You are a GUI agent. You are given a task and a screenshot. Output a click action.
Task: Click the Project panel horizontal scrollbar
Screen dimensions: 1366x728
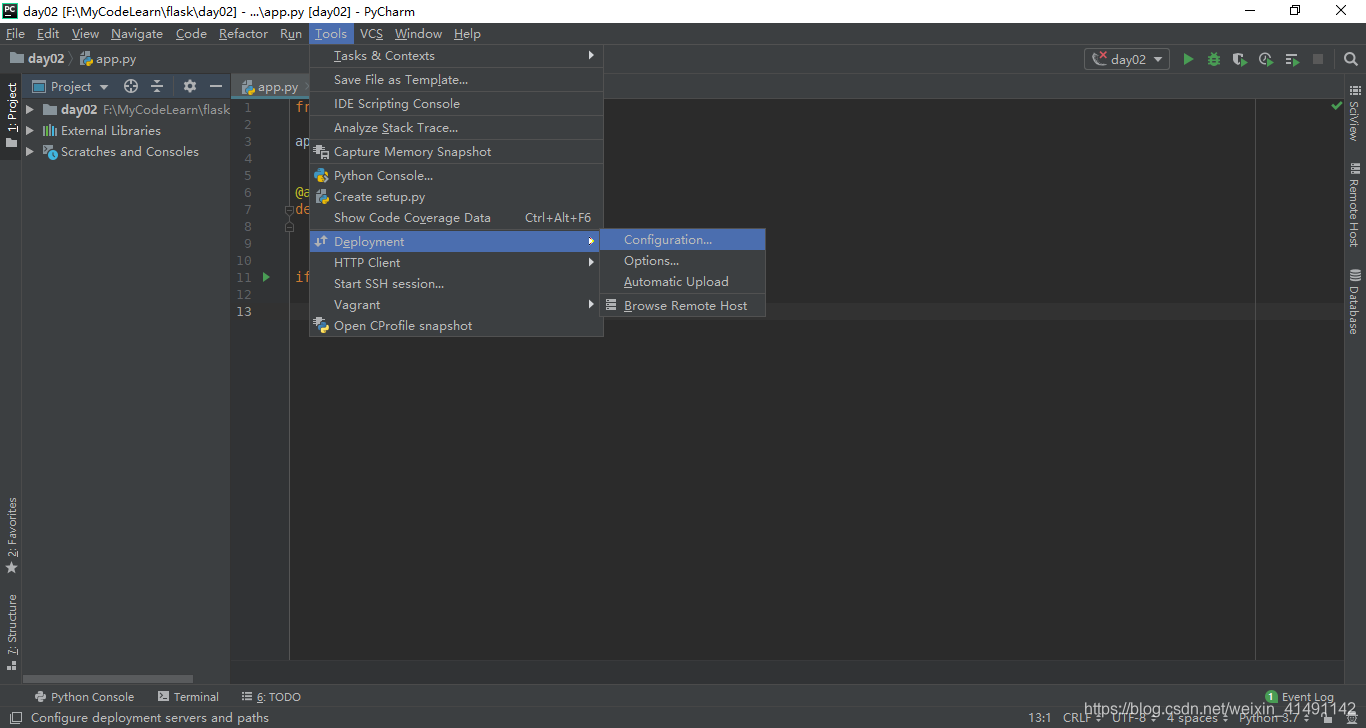(107, 678)
